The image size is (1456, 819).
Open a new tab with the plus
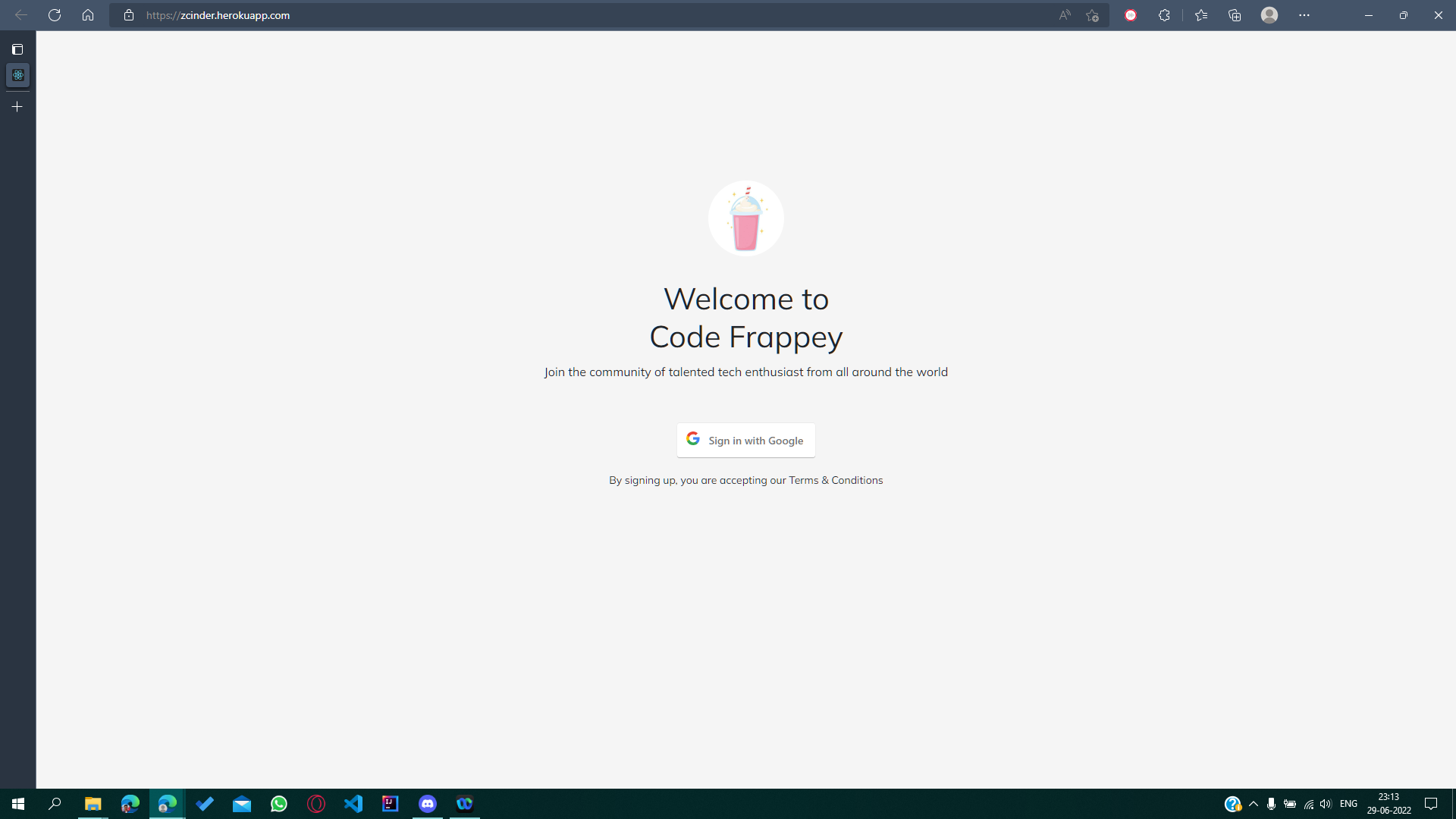(17, 106)
